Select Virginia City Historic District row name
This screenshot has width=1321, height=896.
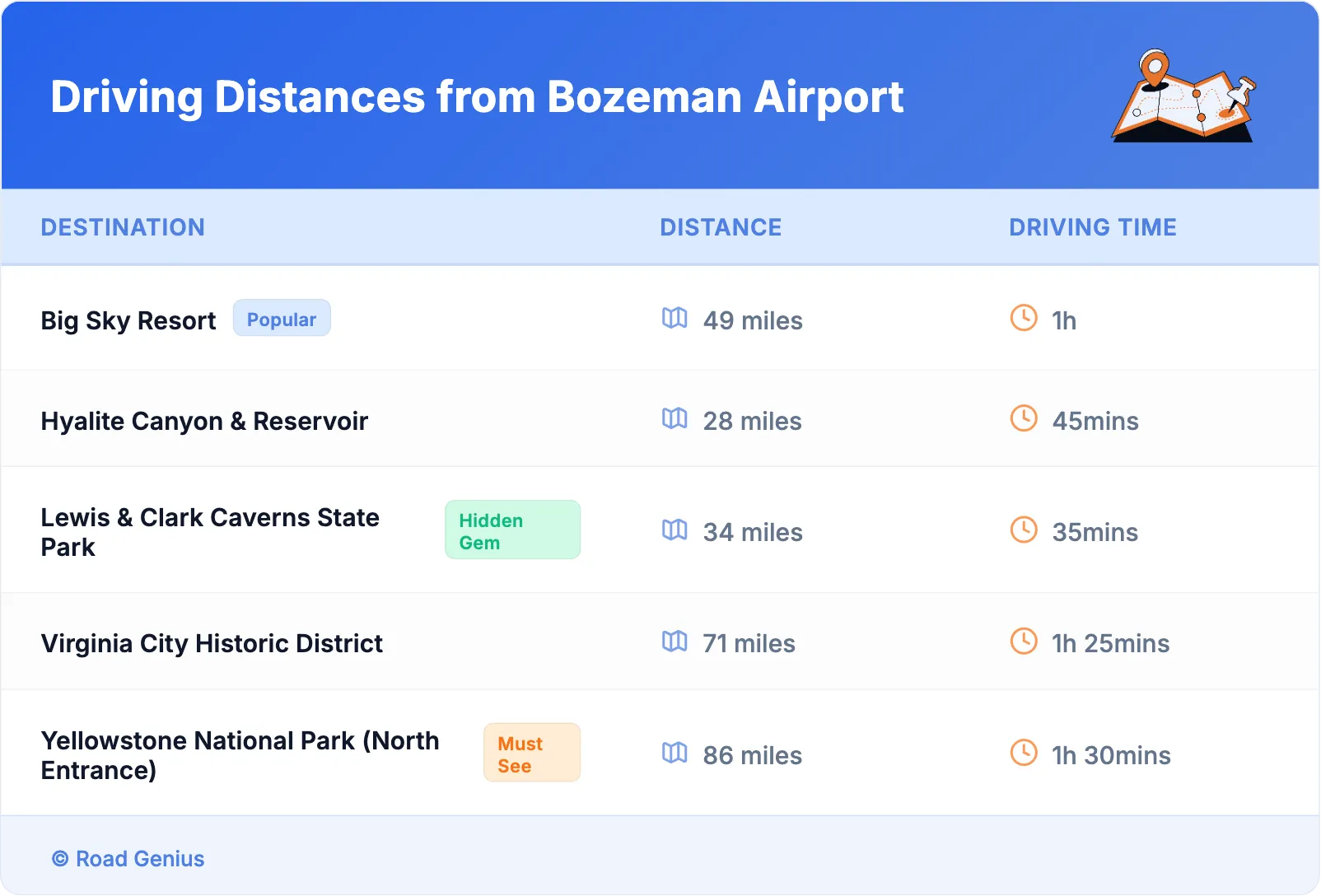tap(212, 643)
